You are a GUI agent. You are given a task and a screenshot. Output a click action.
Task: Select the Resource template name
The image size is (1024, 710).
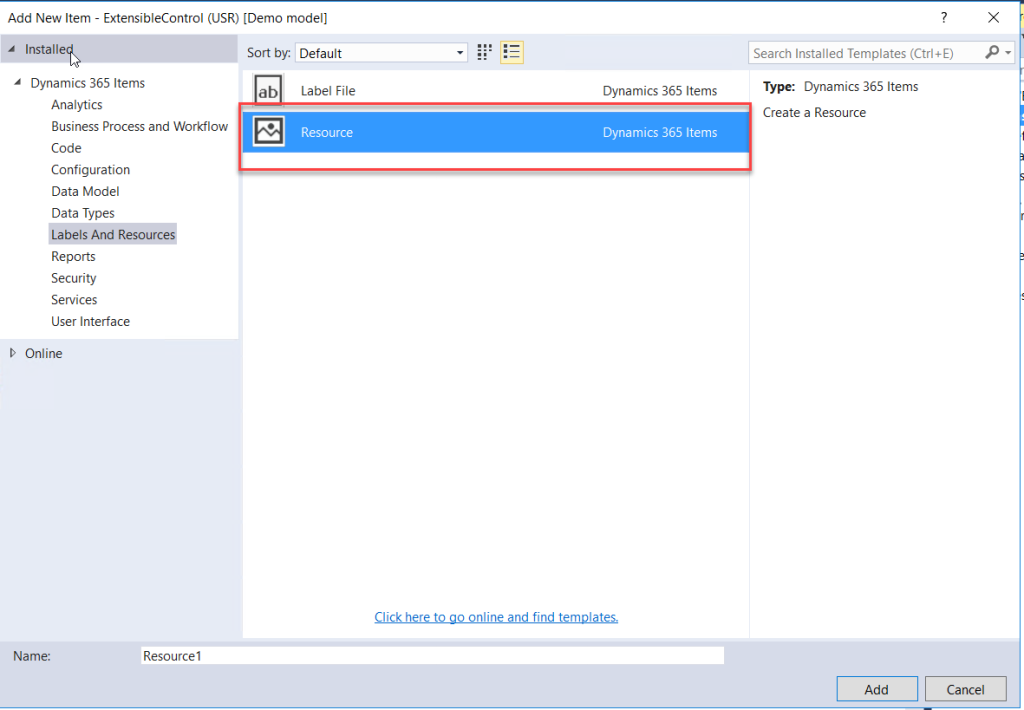coord(327,132)
